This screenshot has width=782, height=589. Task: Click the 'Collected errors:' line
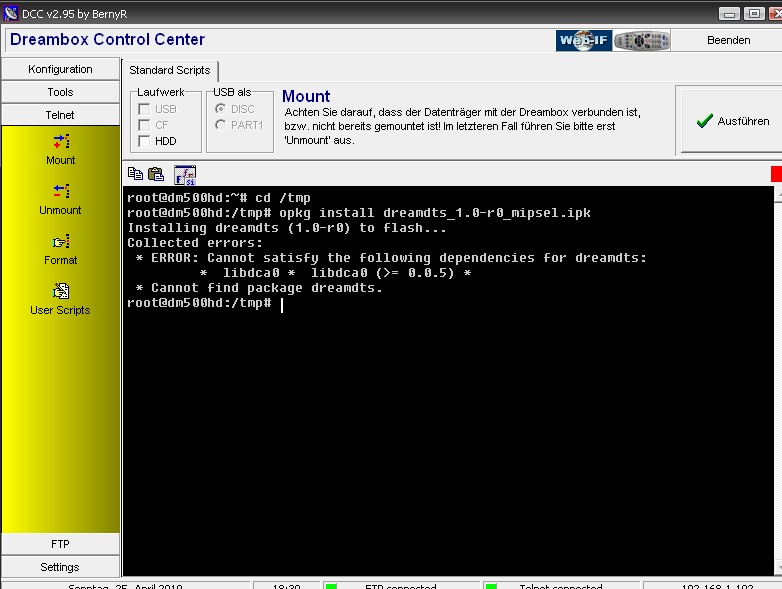coord(195,243)
